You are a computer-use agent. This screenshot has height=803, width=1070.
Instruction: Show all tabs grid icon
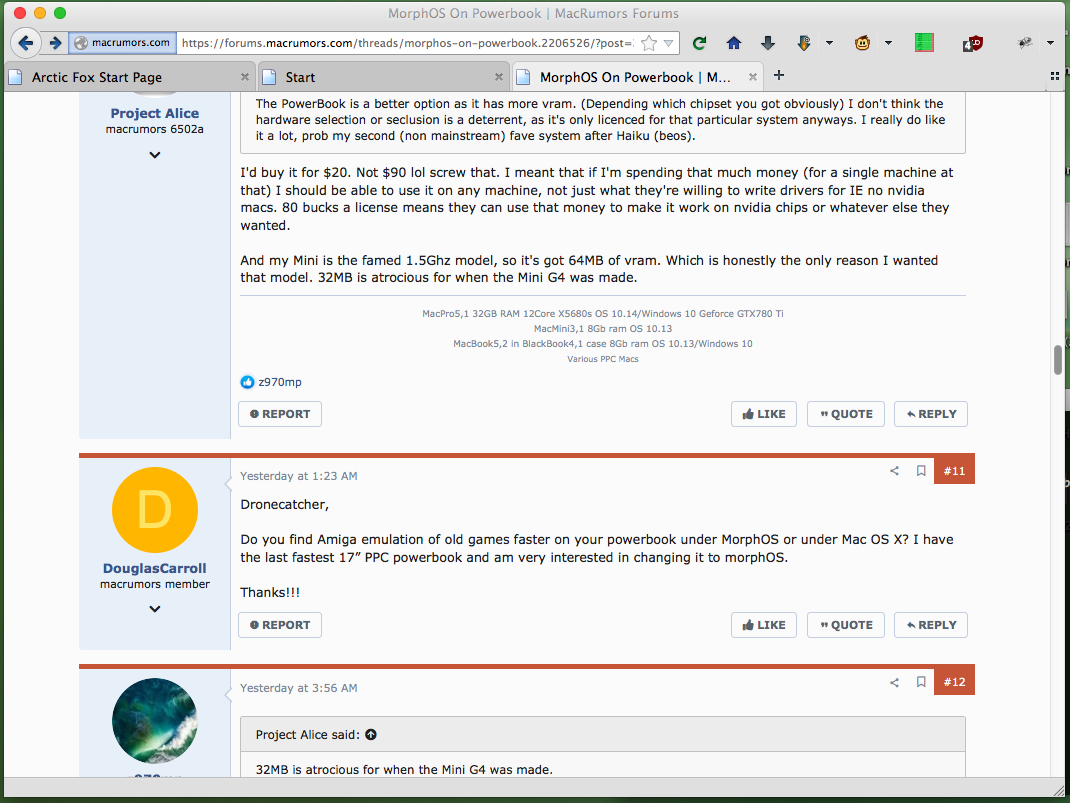tap(1054, 76)
